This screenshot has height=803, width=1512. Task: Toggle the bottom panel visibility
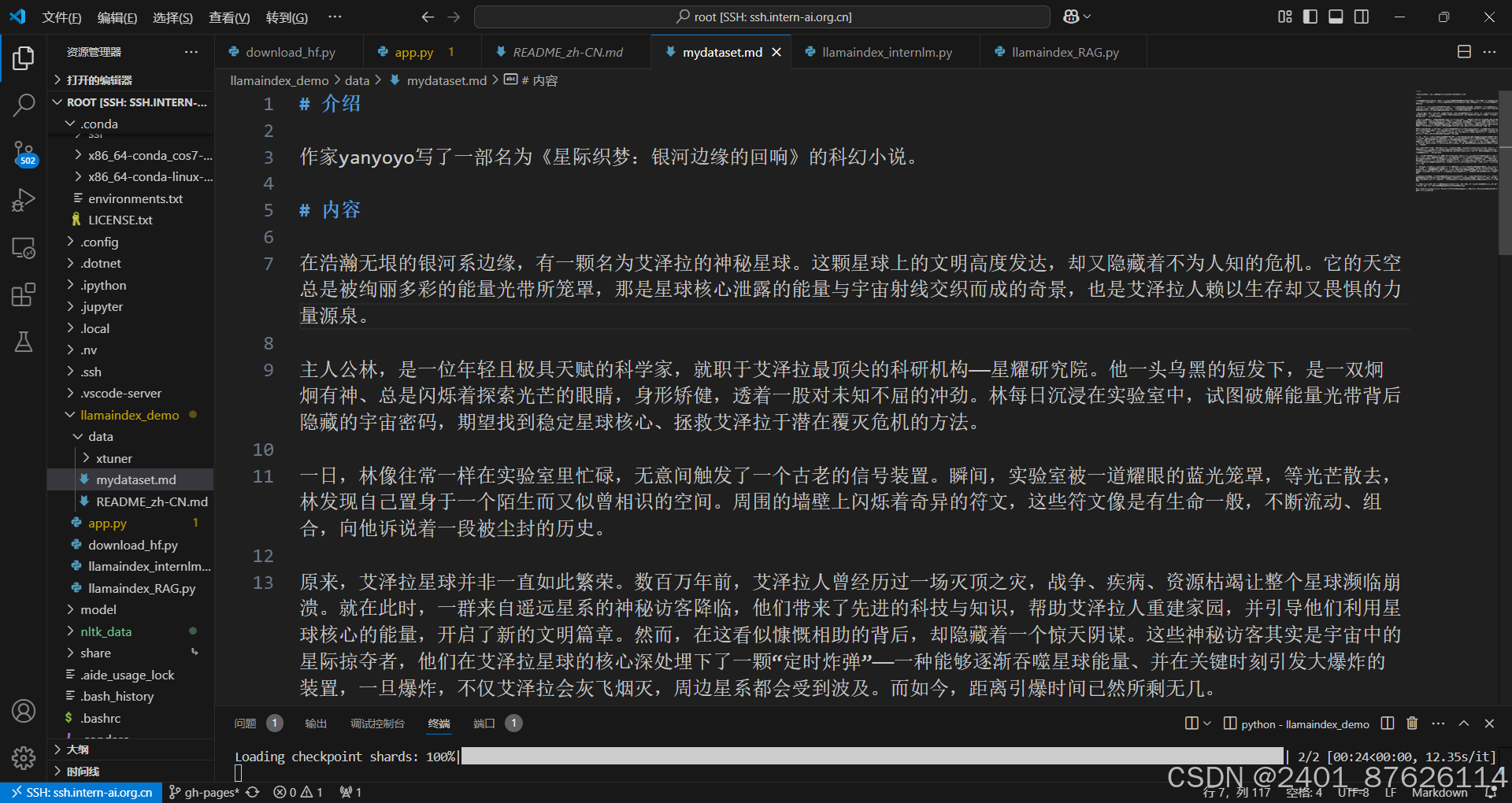pyautogui.click(x=1336, y=16)
